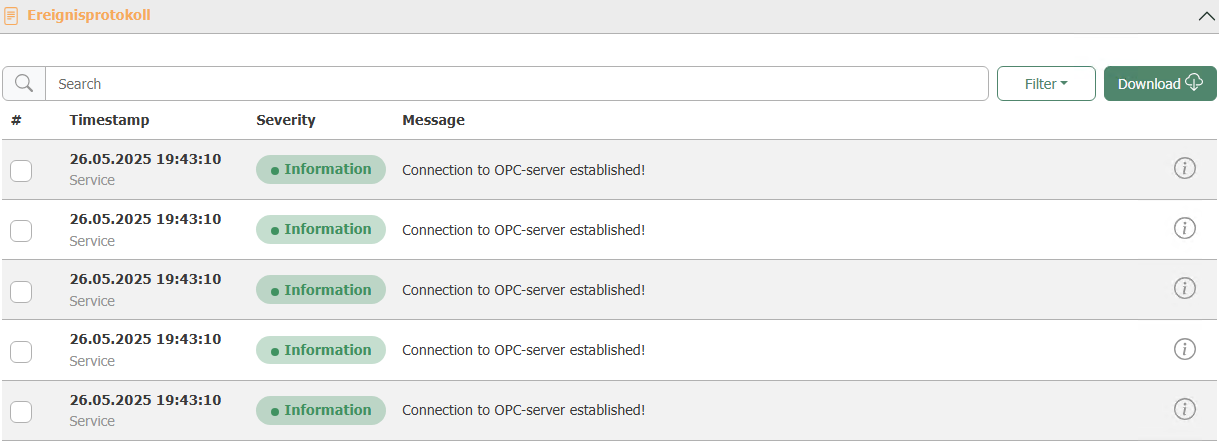Show info icon of third log entry
Viewport: 1219px width, 445px height.
1185,288
